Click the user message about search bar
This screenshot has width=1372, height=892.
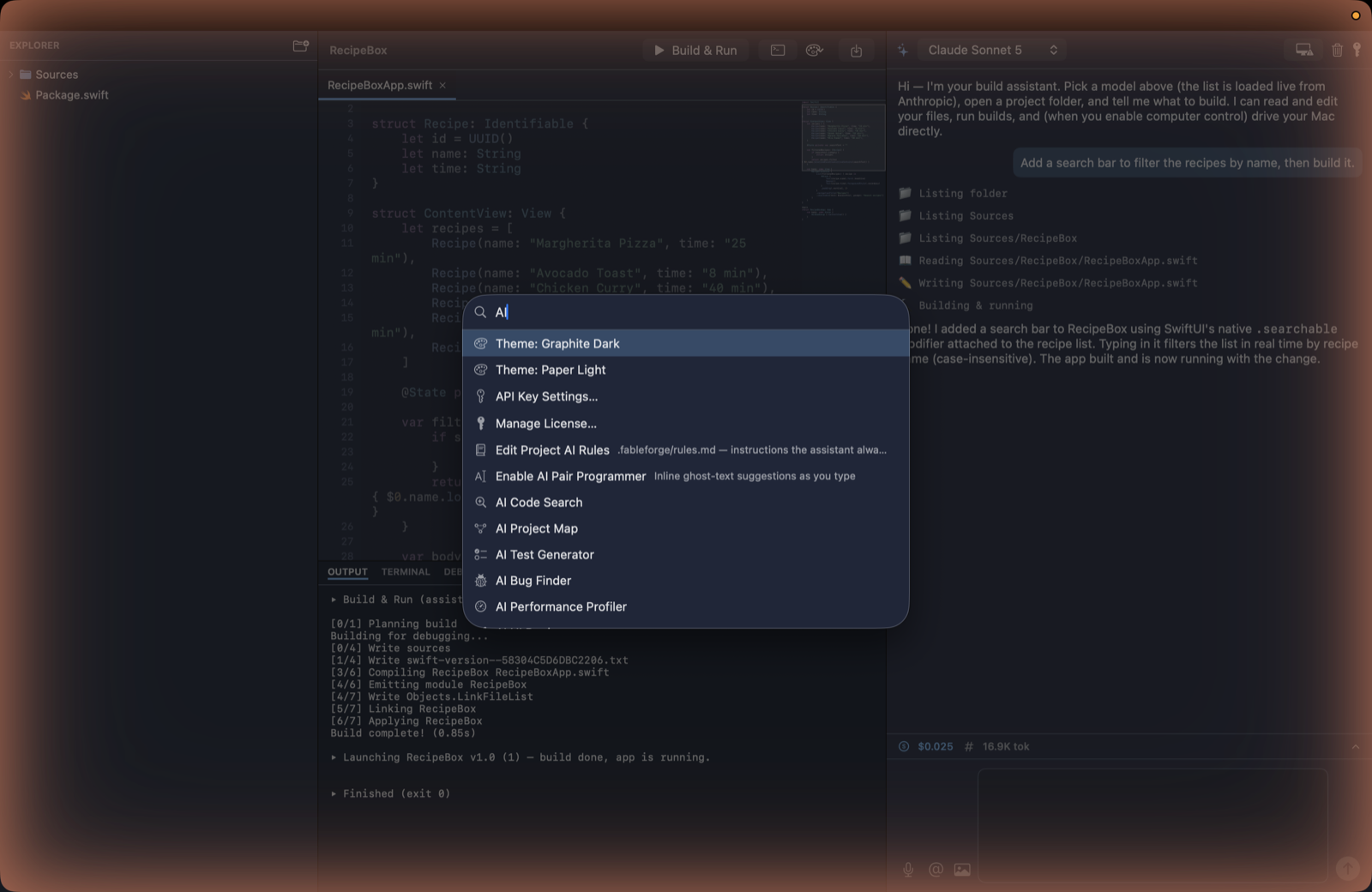tap(1187, 163)
